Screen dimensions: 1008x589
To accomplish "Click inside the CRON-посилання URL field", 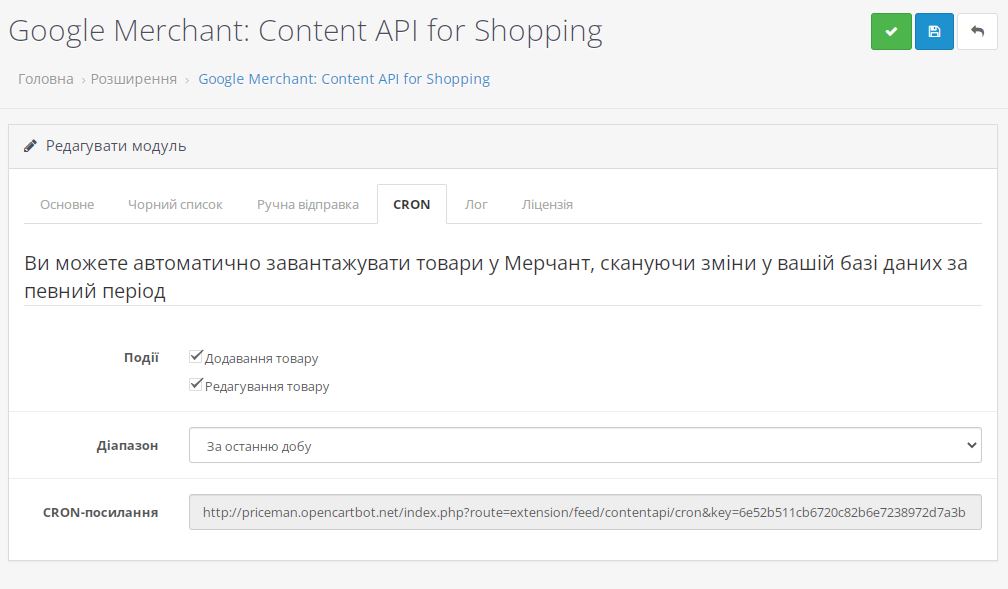I will pos(585,512).
